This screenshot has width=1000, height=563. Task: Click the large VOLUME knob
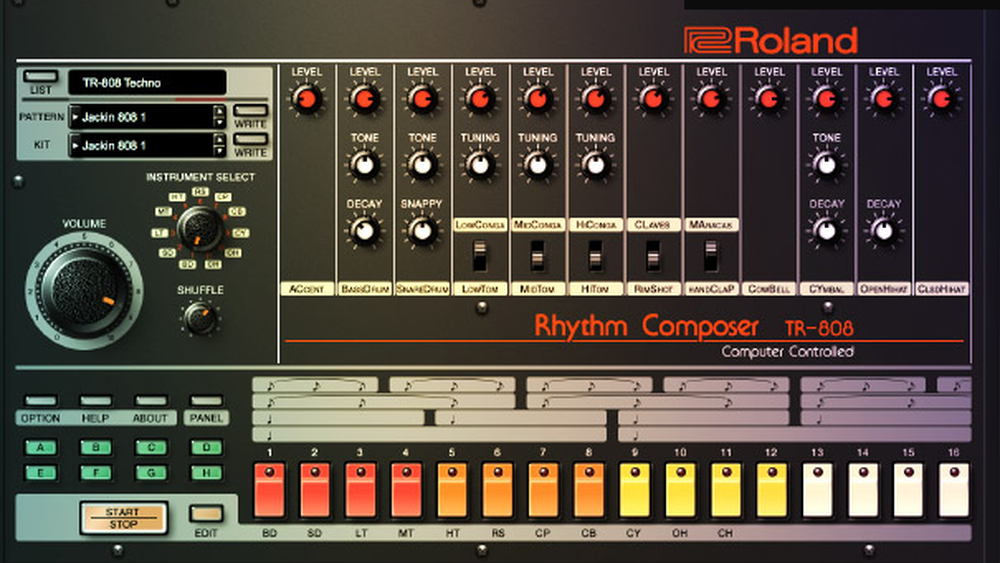tap(84, 290)
